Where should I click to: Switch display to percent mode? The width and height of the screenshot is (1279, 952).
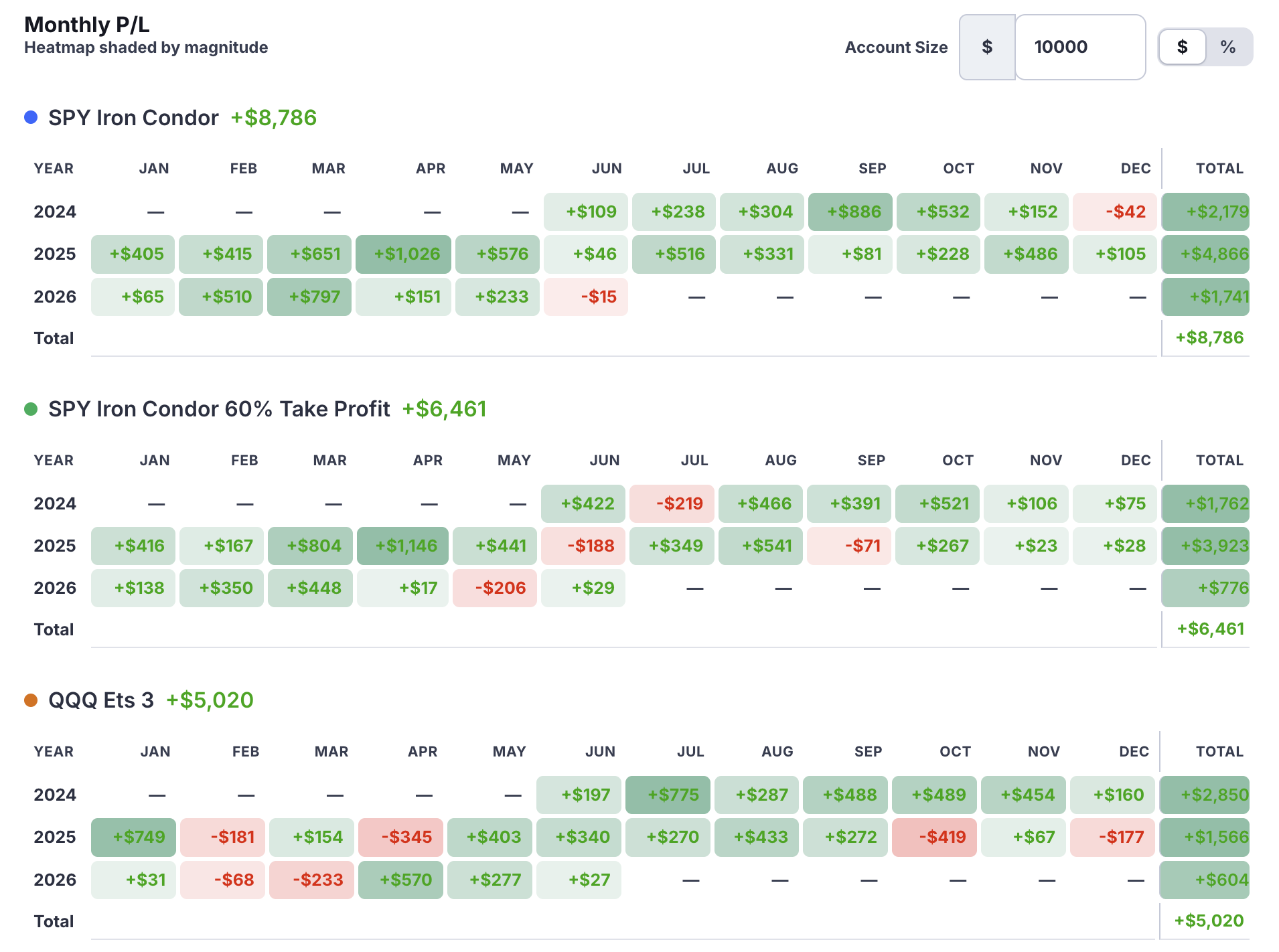pyautogui.click(x=1228, y=47)
